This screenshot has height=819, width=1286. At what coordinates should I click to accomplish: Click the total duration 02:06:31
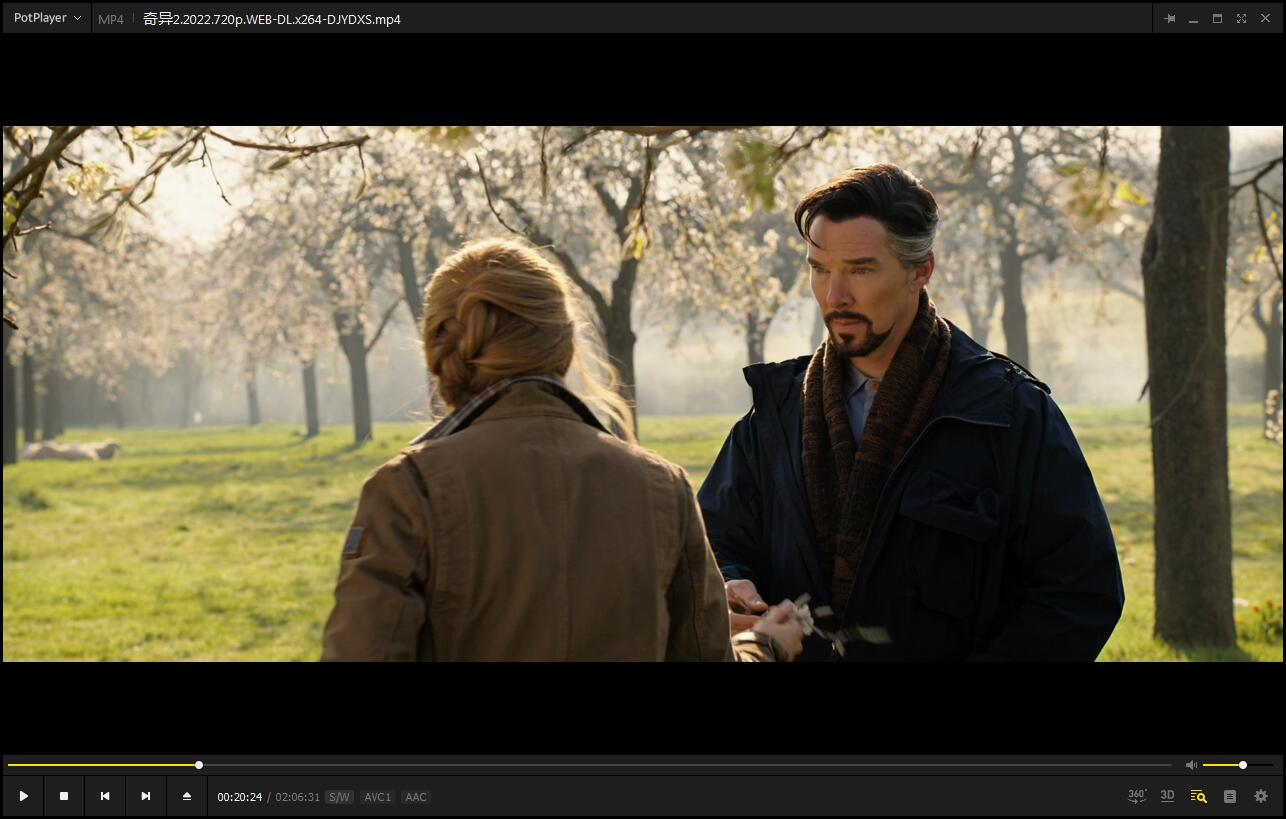(298, 797)
